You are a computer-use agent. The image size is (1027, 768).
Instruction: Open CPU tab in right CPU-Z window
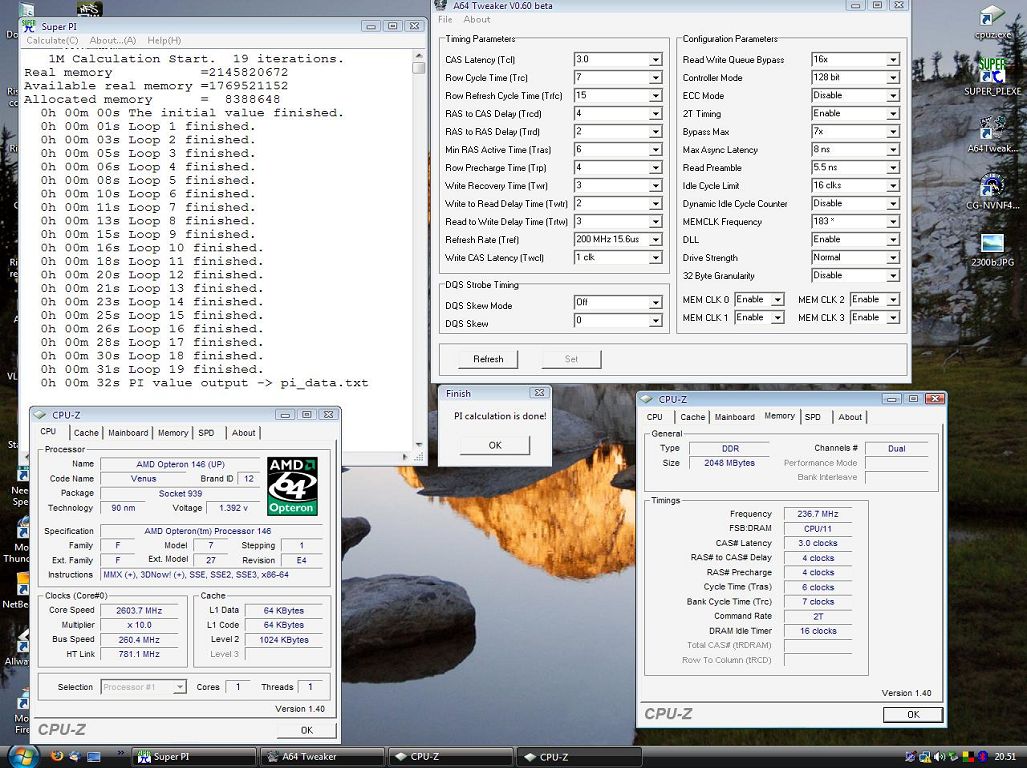point(654,417)
